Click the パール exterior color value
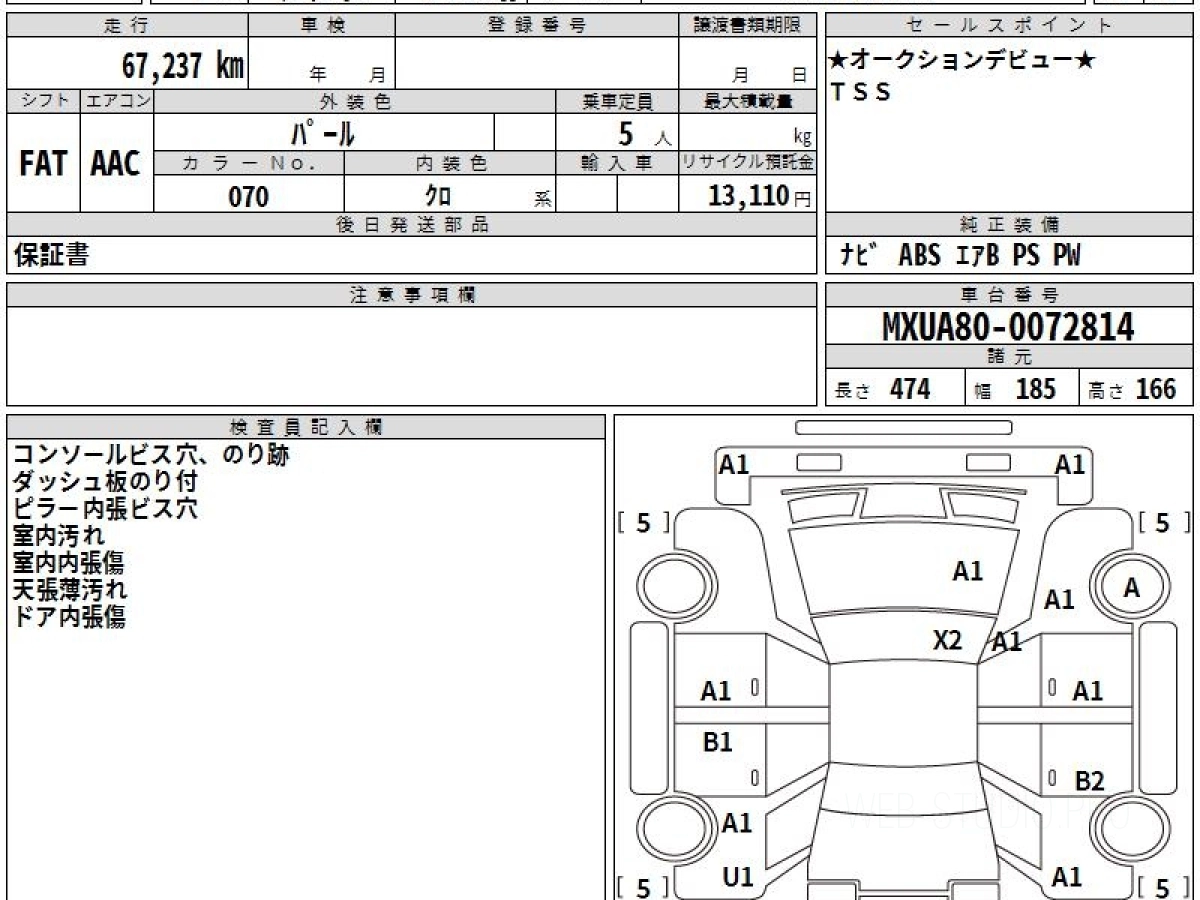1200x900 pixels. coord(322,132)
